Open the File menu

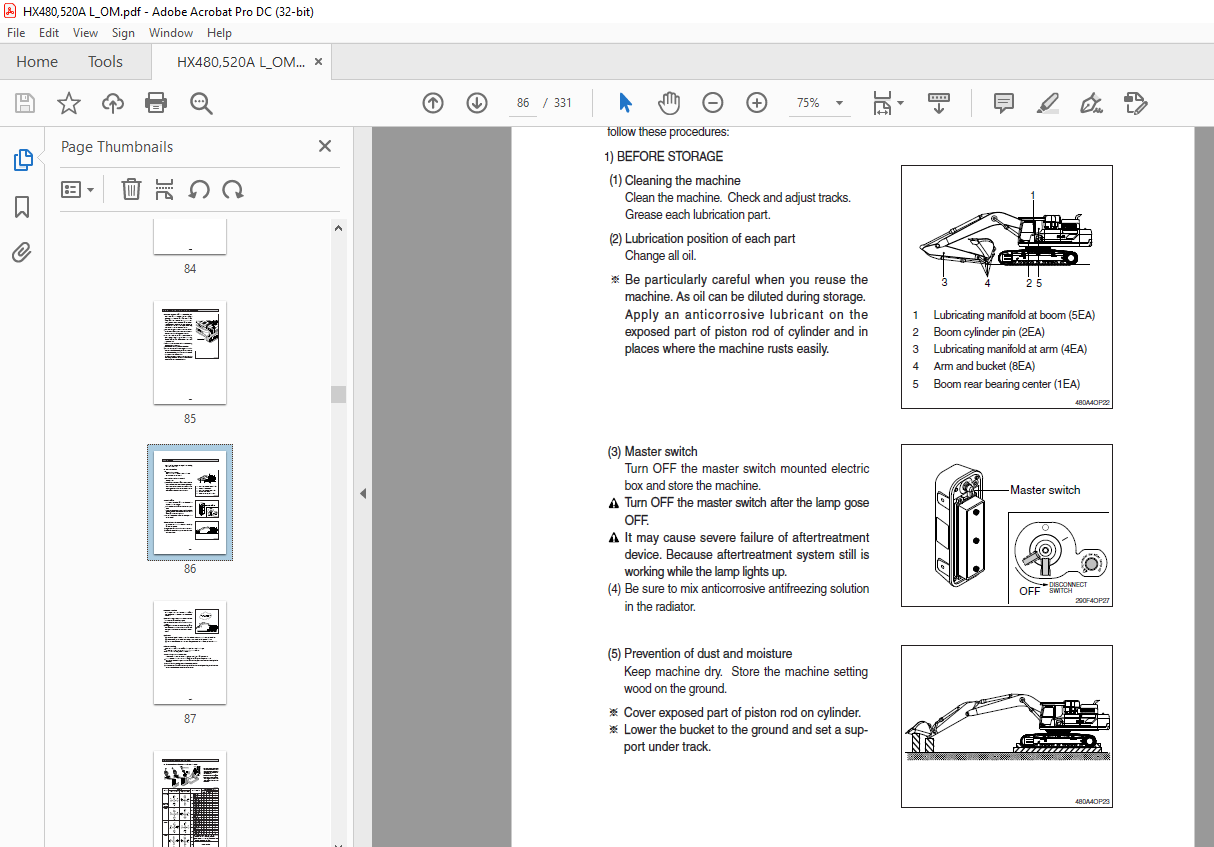click(x=16, y=33)
